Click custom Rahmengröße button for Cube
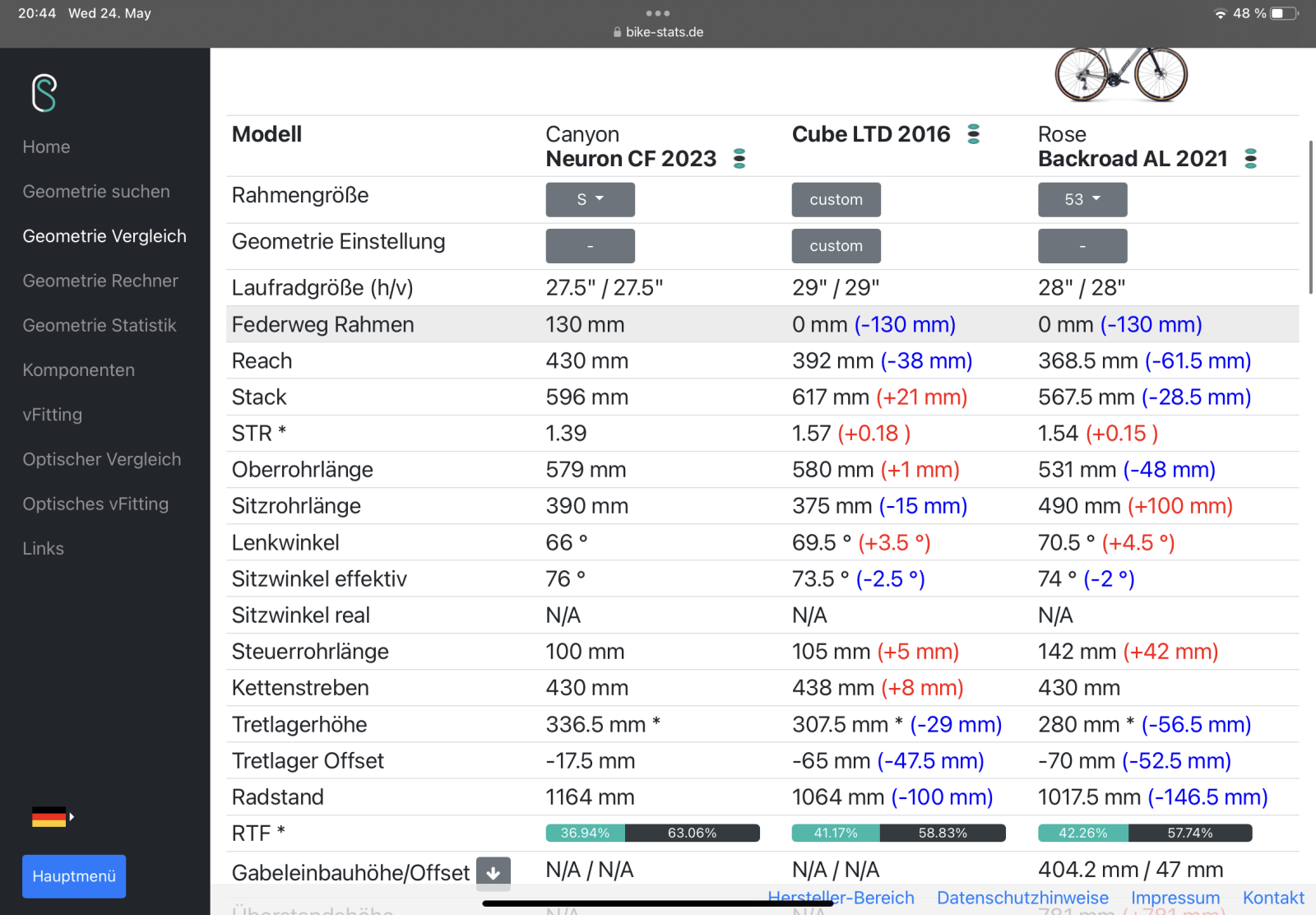 point(836,200)
